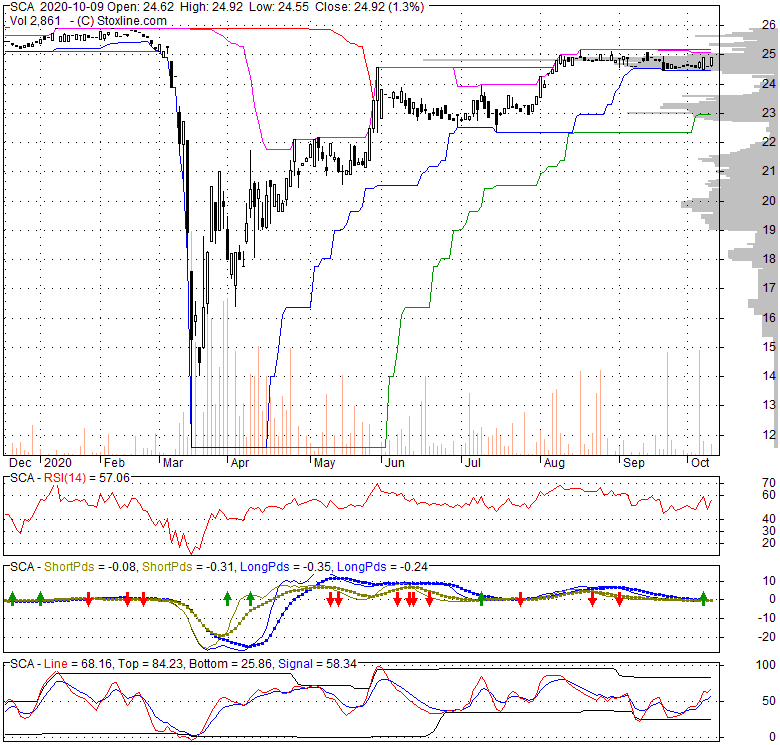The height and width of the screenshot is (745, 780).
Task: Click the 'Aug' label on time axis
Action: click(554, 463)
